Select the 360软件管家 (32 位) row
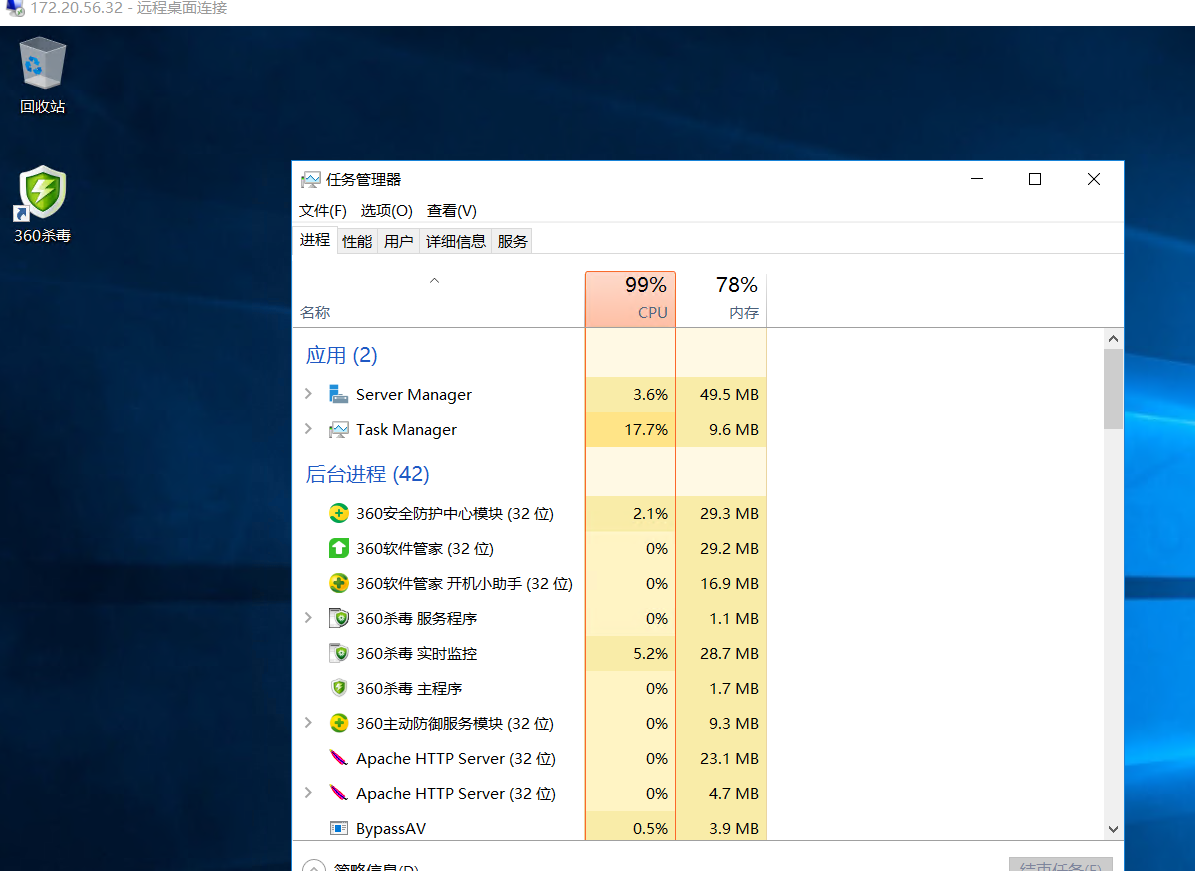This screenshot has height=871, width=1195. coord(530,548)
